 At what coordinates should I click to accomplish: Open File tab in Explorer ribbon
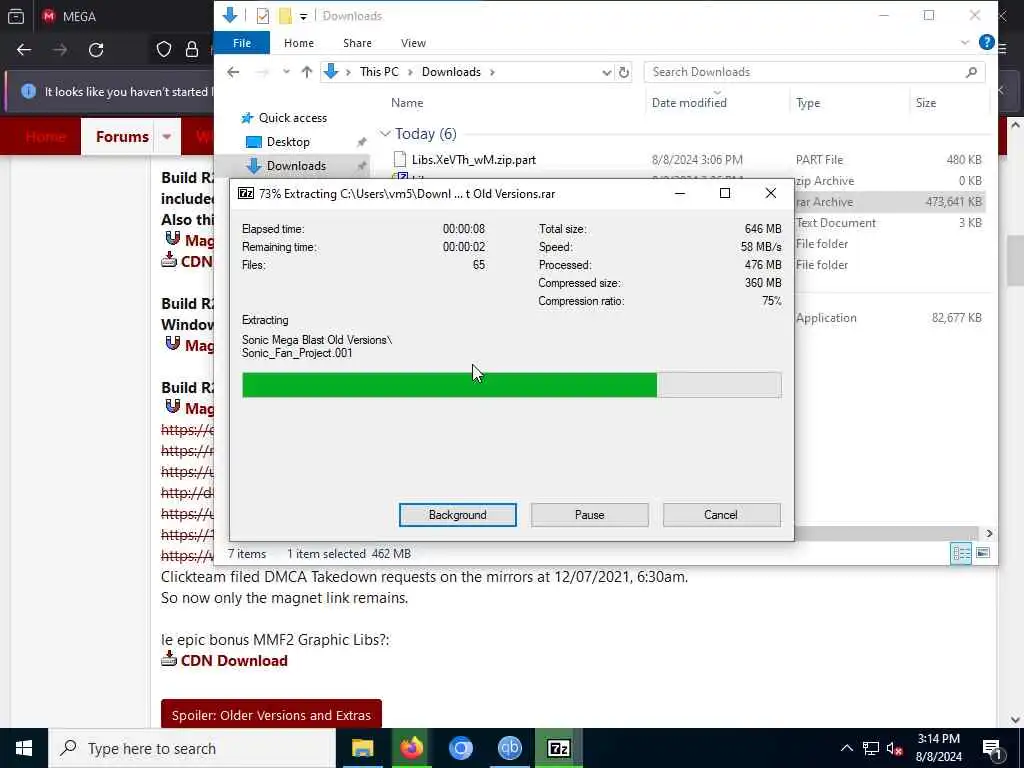tap(242, 43)
